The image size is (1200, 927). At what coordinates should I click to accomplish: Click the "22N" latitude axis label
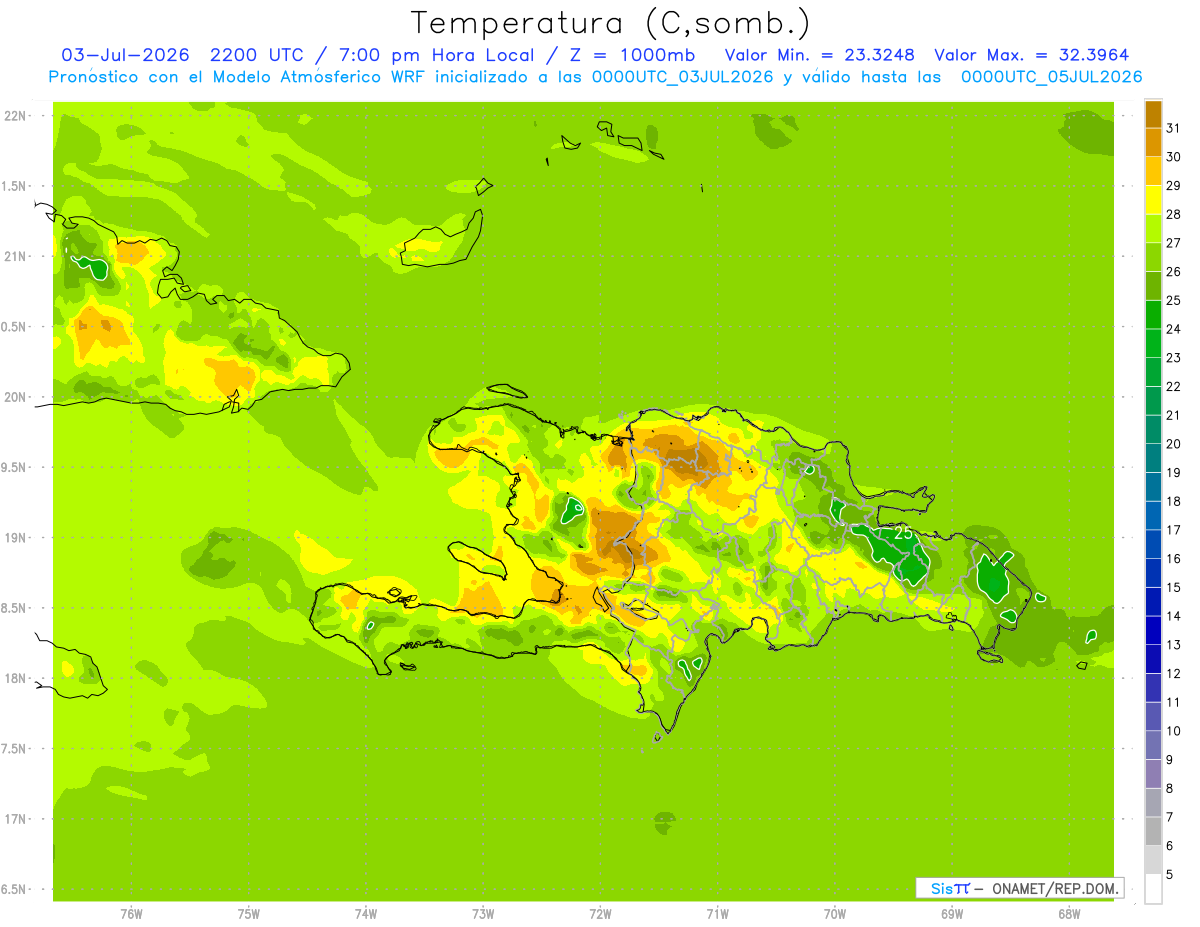(17, 115)
